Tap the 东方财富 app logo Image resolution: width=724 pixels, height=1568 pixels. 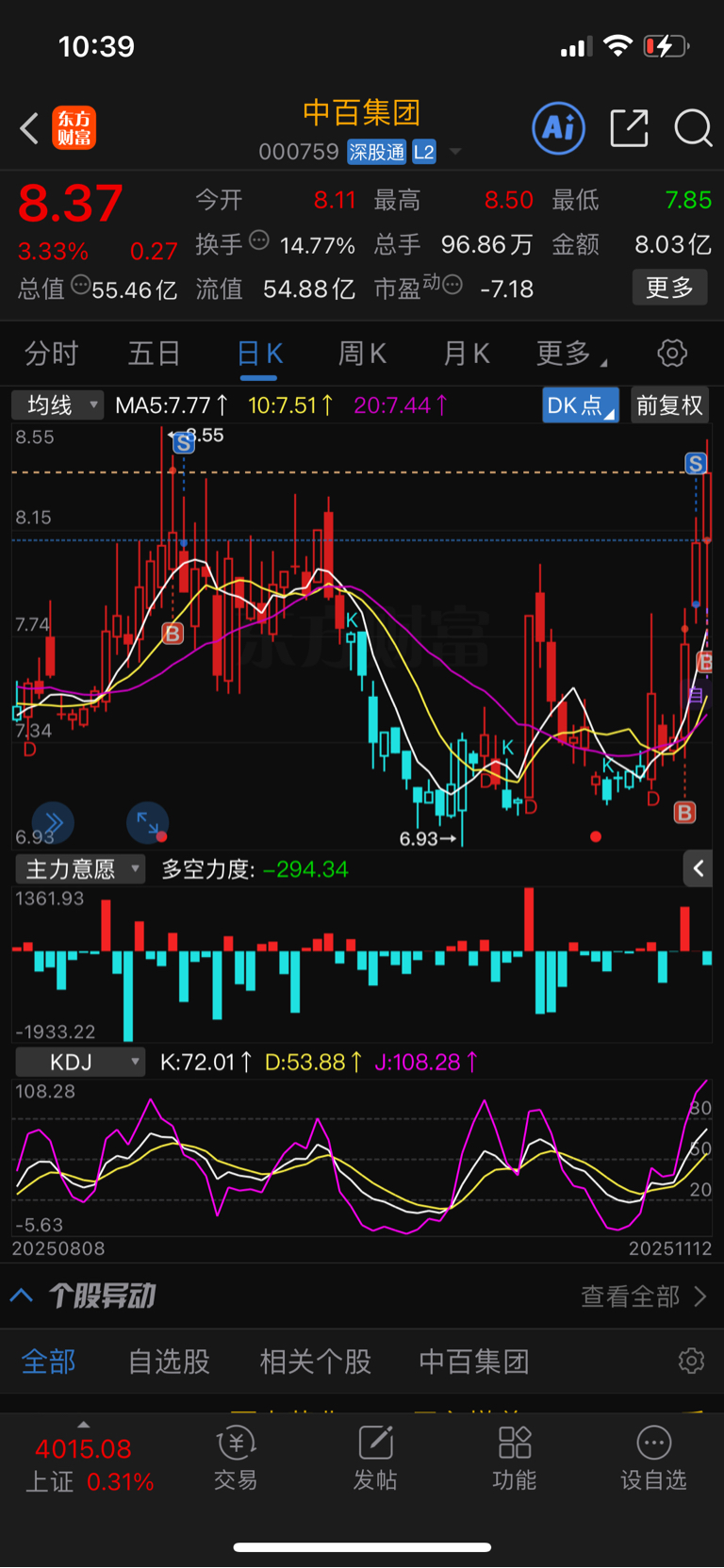click(x=74, y=128)
